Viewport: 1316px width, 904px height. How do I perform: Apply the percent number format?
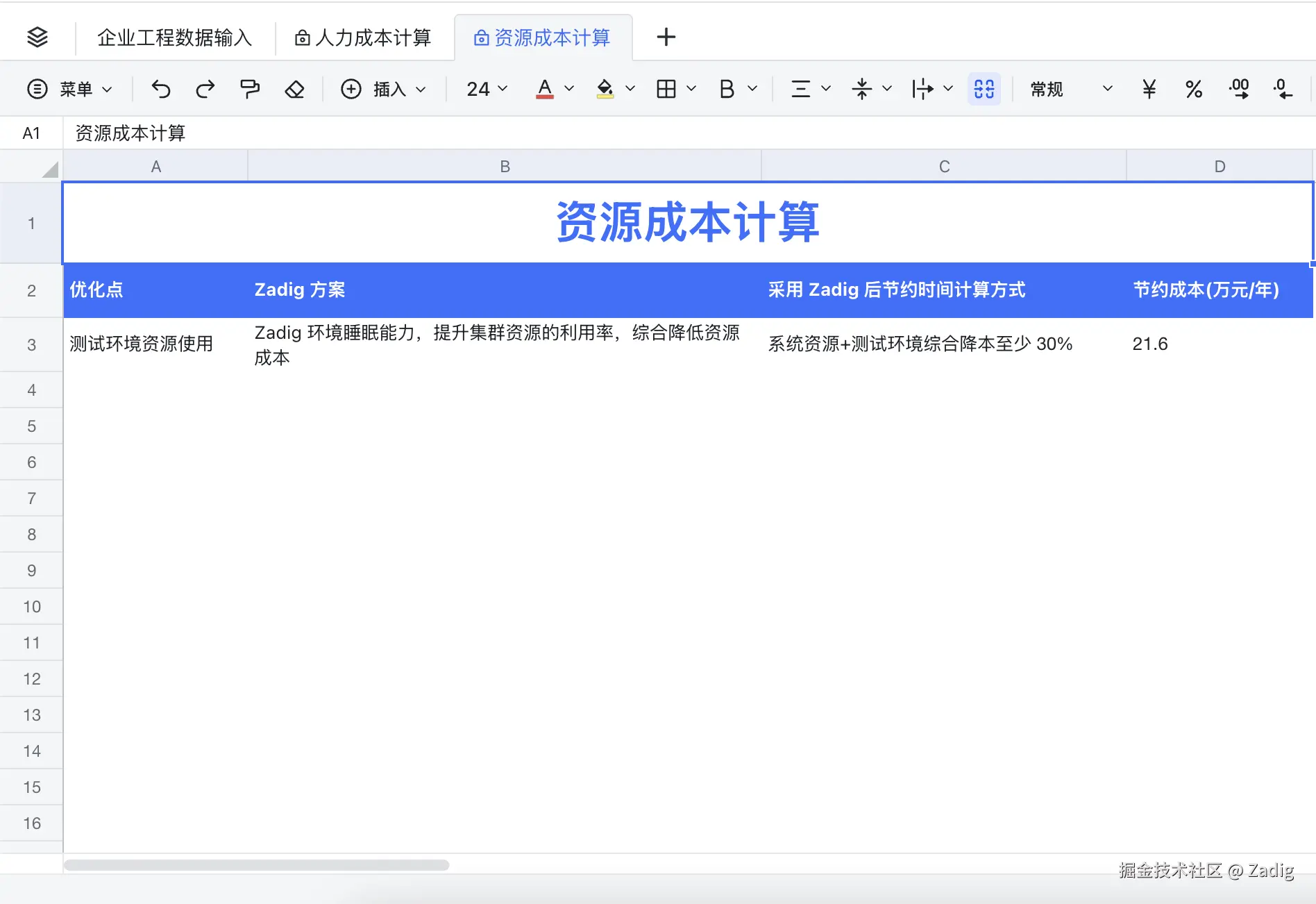(x=1194, y=89)
